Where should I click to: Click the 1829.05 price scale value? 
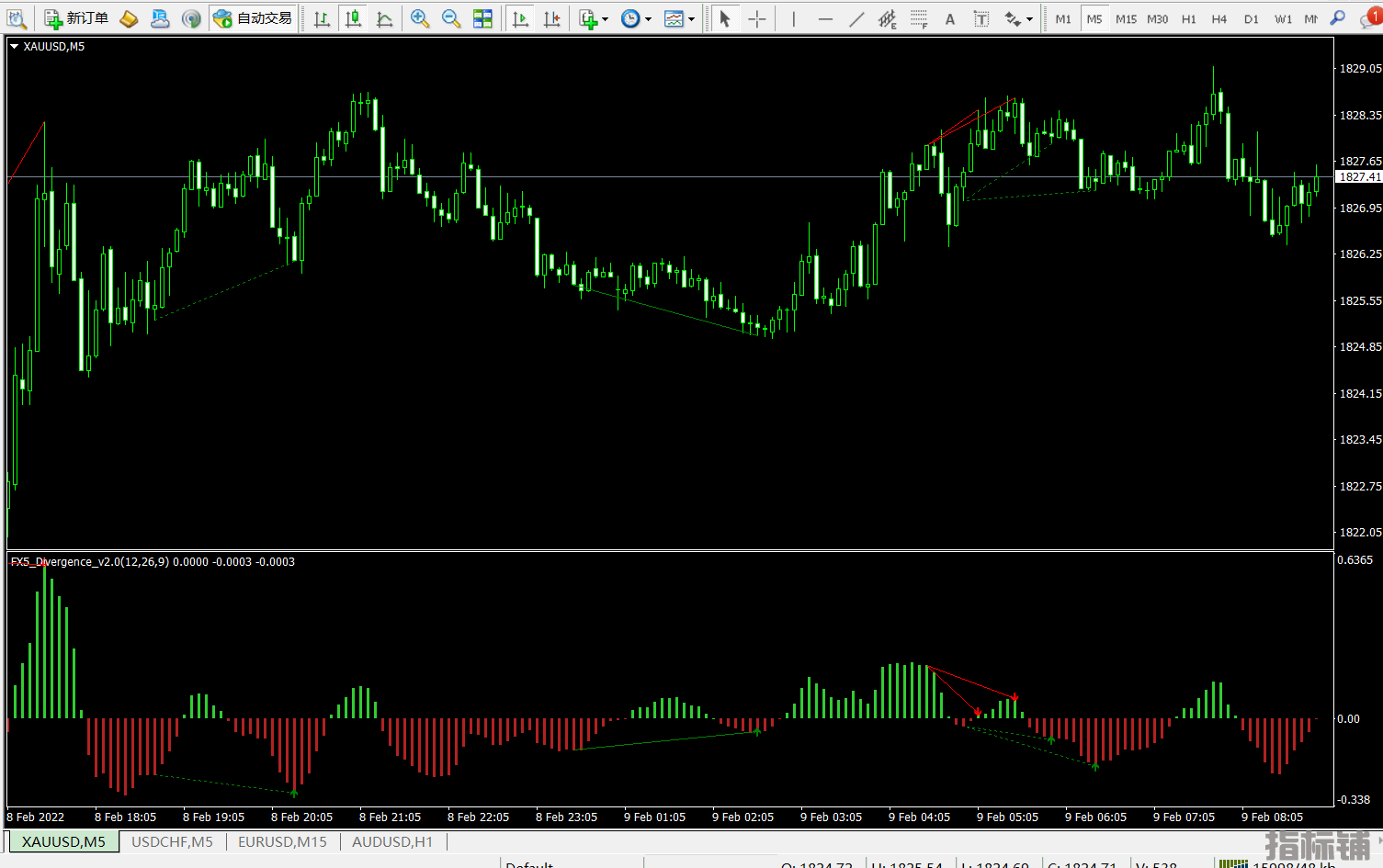pos(1360,68)
